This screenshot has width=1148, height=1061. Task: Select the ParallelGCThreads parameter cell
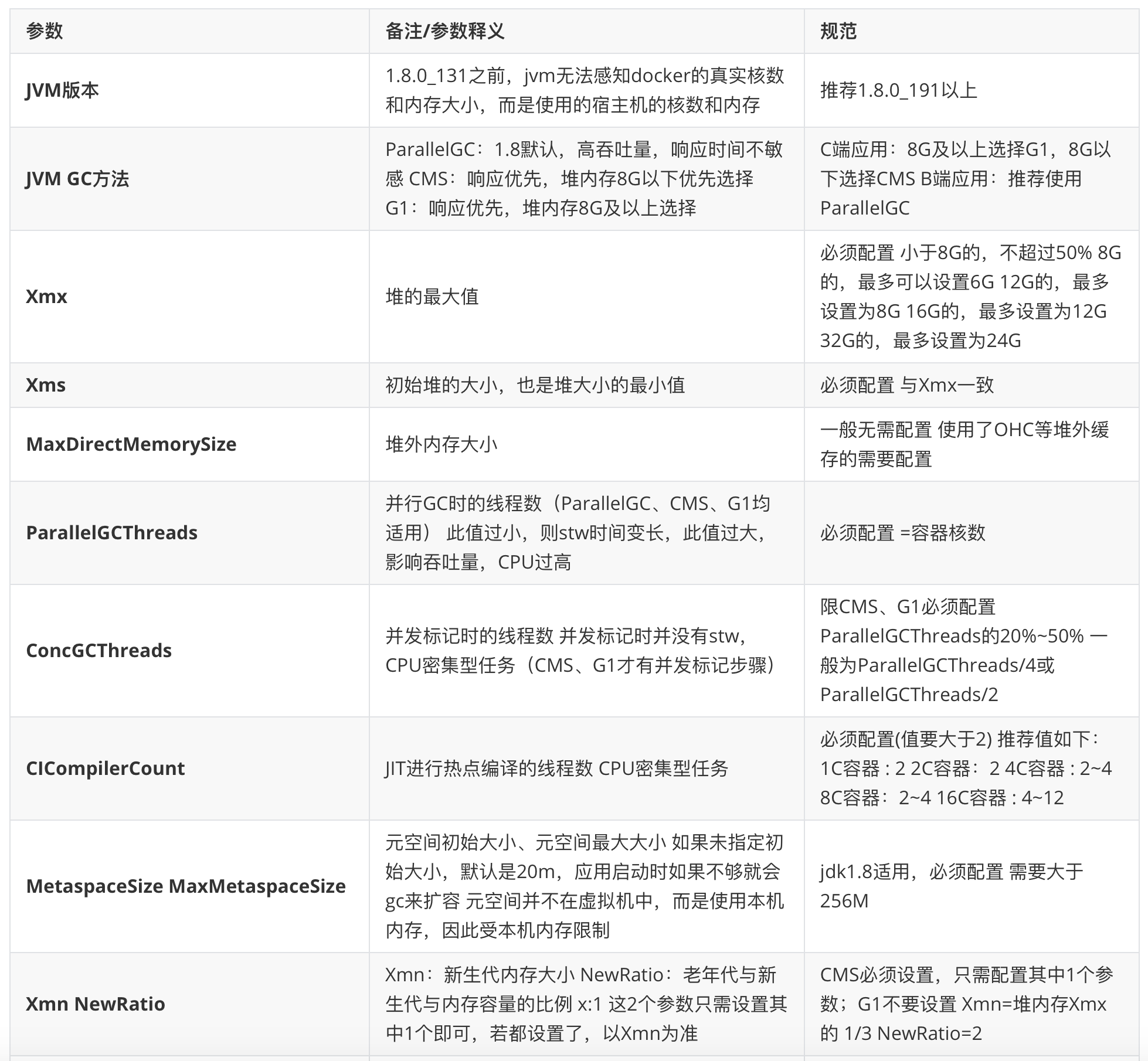189,533
